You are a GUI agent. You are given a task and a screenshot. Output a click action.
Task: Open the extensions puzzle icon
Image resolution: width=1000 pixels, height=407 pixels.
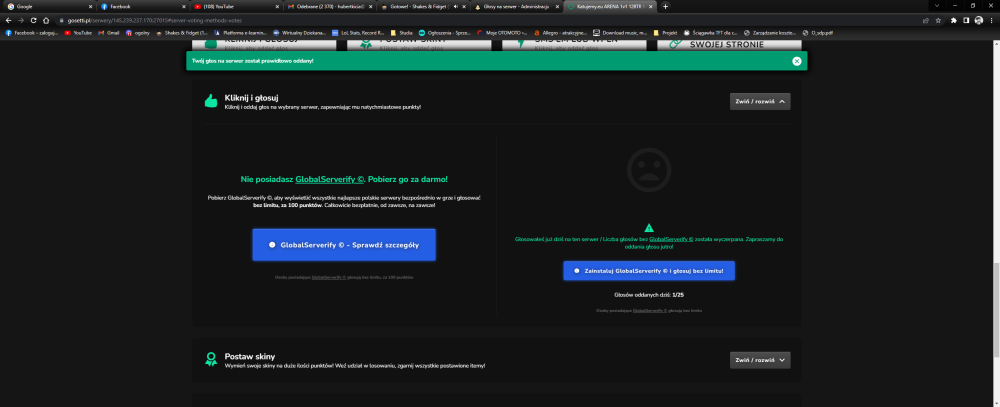tap(954, 20)
